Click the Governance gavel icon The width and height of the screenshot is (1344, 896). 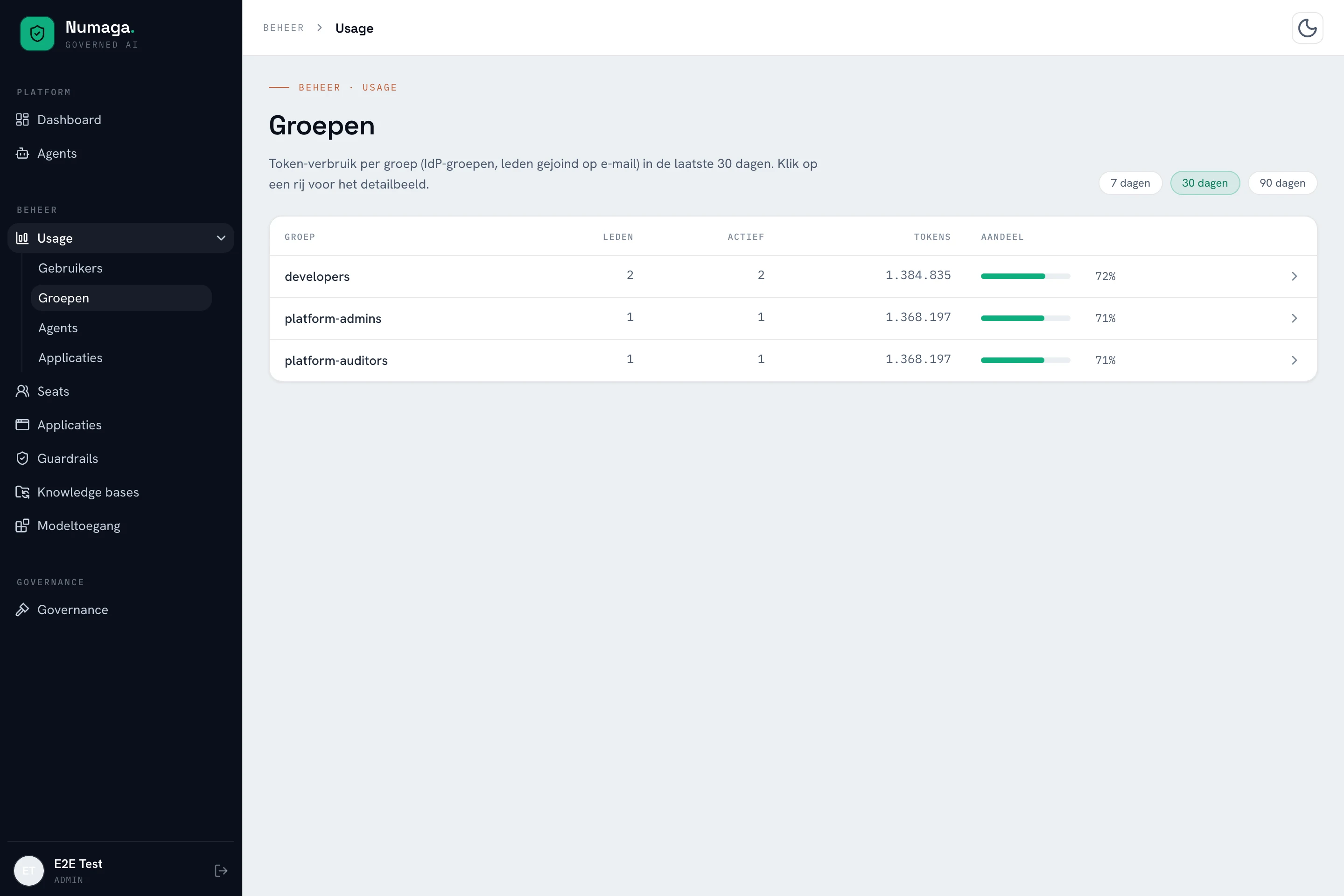(22, 610)
